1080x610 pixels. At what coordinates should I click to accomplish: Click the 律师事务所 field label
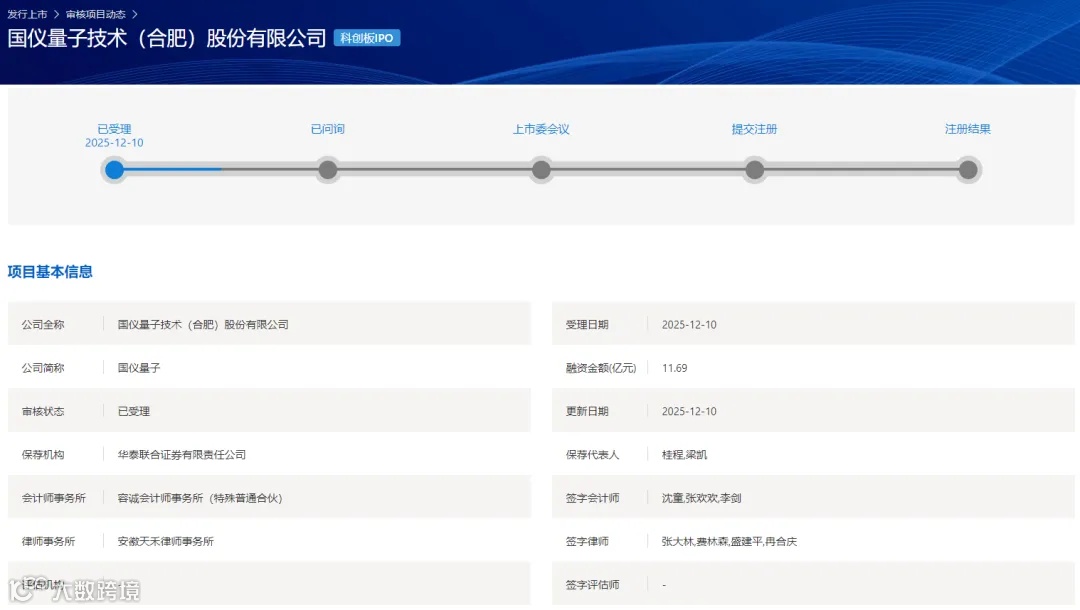[x=48, y=541]
